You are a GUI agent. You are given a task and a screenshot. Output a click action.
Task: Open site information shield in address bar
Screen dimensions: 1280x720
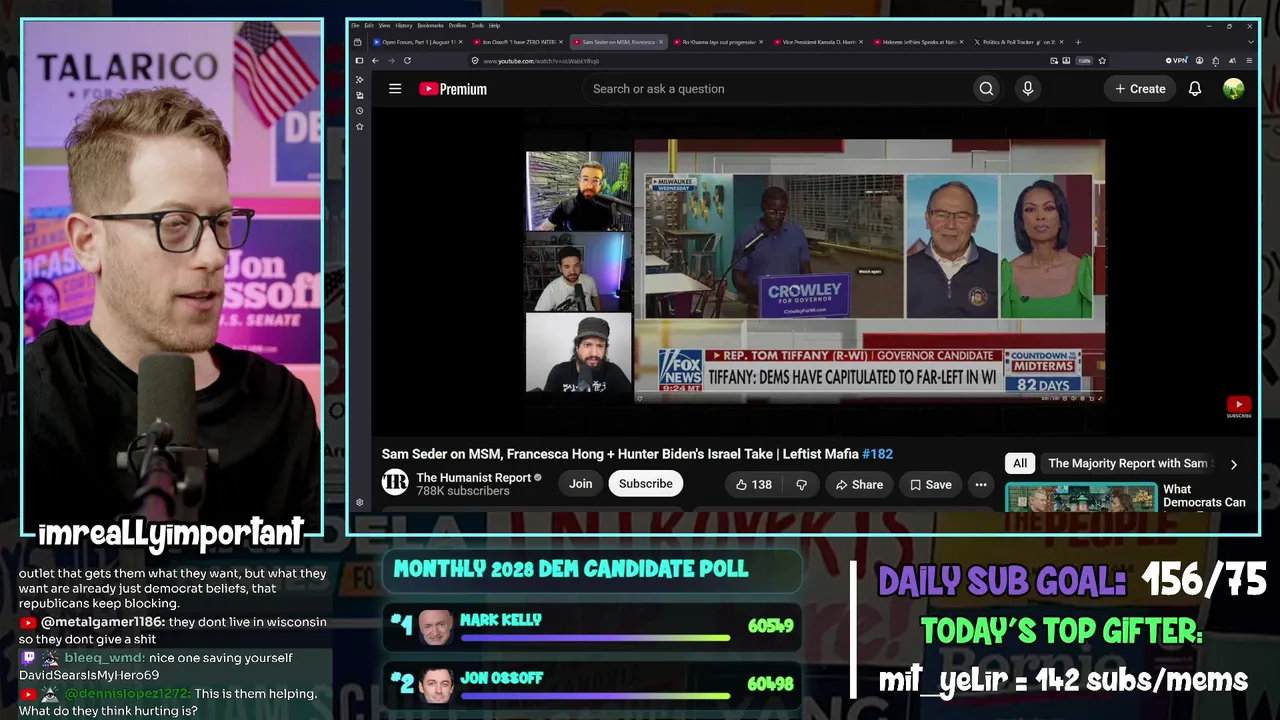coord(475,61)
